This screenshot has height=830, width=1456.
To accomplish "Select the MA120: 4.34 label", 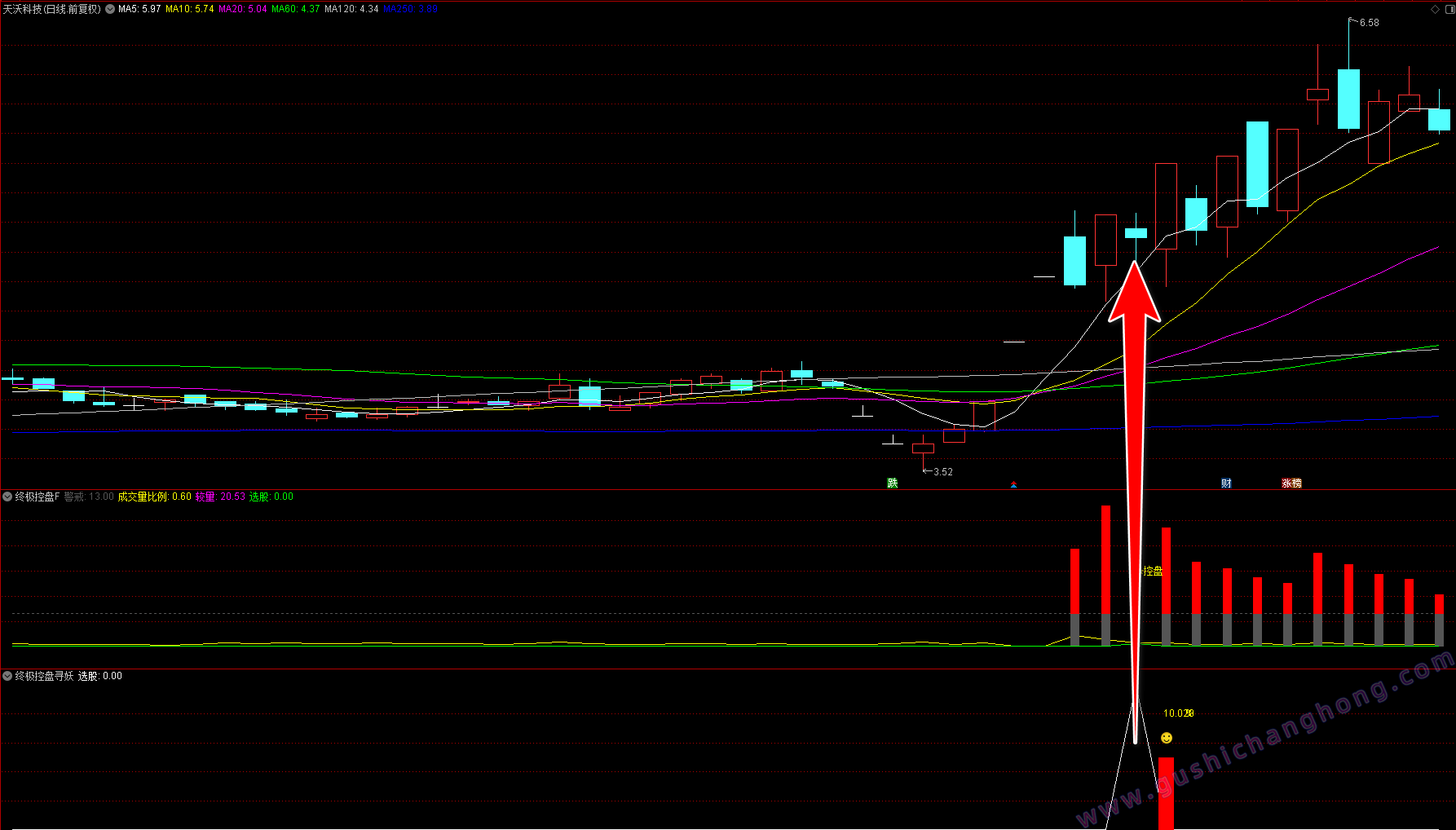I will point(351,9).
